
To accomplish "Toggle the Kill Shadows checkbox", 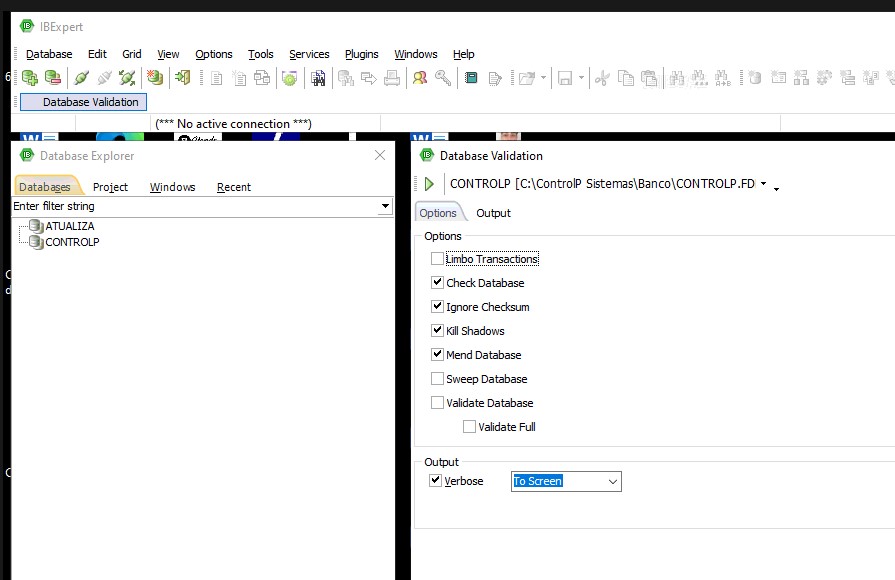I will [x=437, y=331].
